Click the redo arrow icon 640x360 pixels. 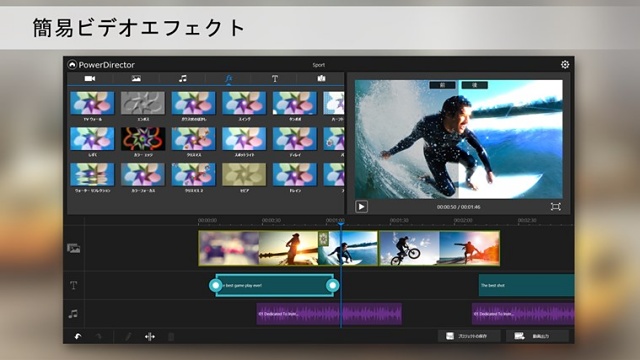pos(98,336)
